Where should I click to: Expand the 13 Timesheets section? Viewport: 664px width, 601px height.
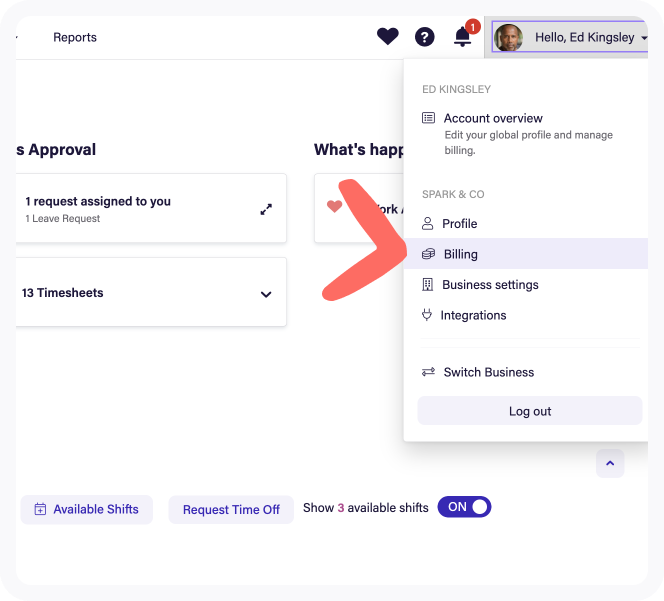click(266, 294)
